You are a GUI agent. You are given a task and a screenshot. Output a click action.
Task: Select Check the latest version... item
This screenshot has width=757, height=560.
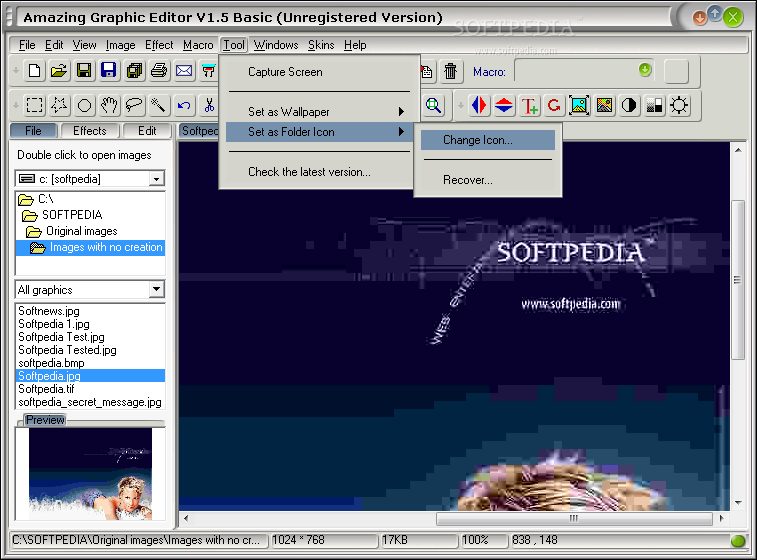(320, 172)
